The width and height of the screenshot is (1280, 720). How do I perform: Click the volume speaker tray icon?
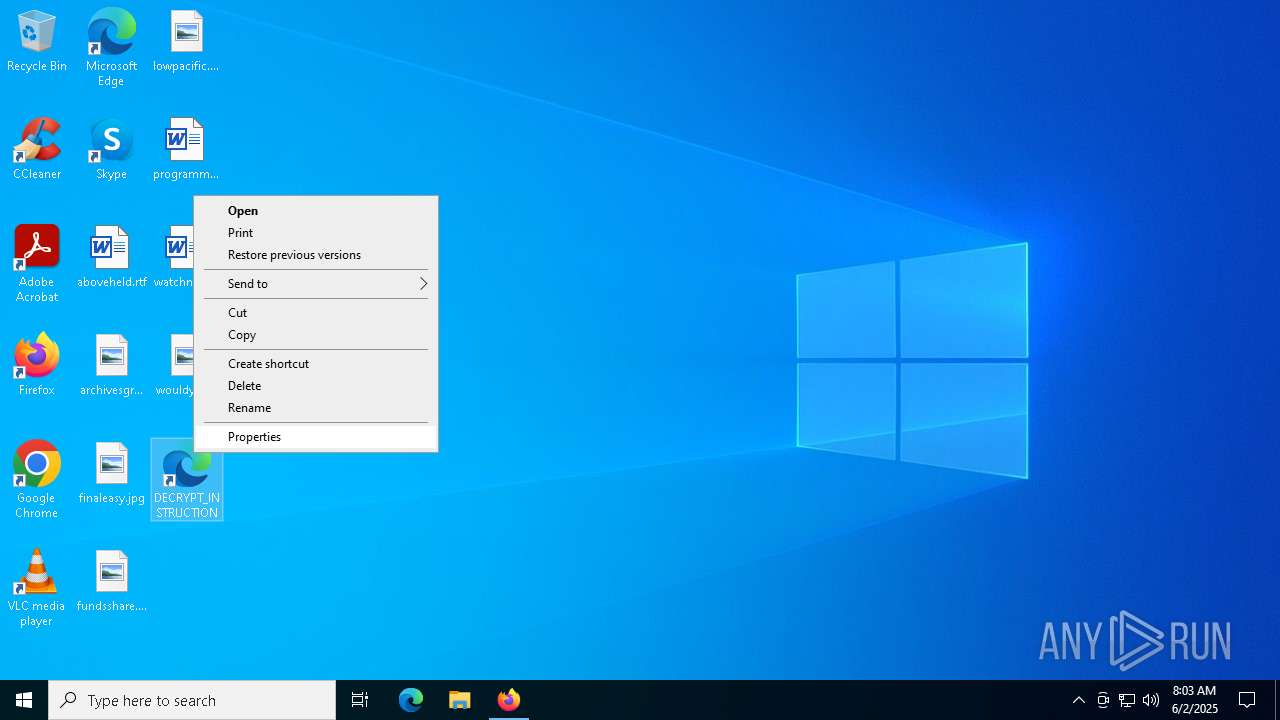1151,700
